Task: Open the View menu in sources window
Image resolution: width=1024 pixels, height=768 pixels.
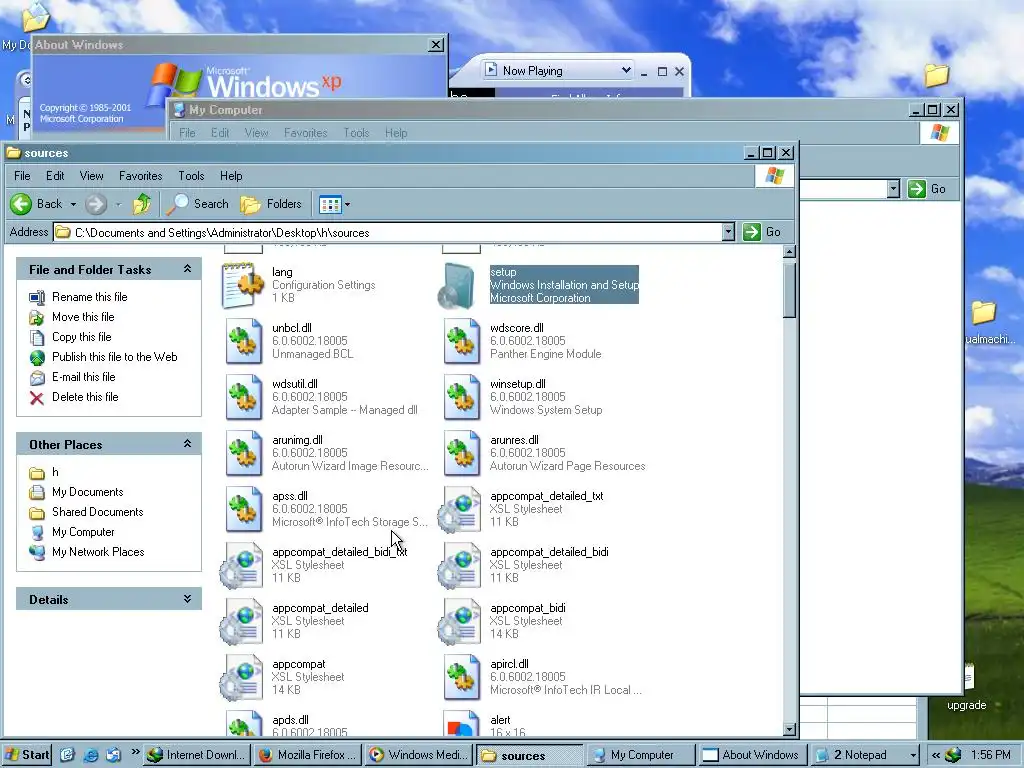Action: click(91, 176)
